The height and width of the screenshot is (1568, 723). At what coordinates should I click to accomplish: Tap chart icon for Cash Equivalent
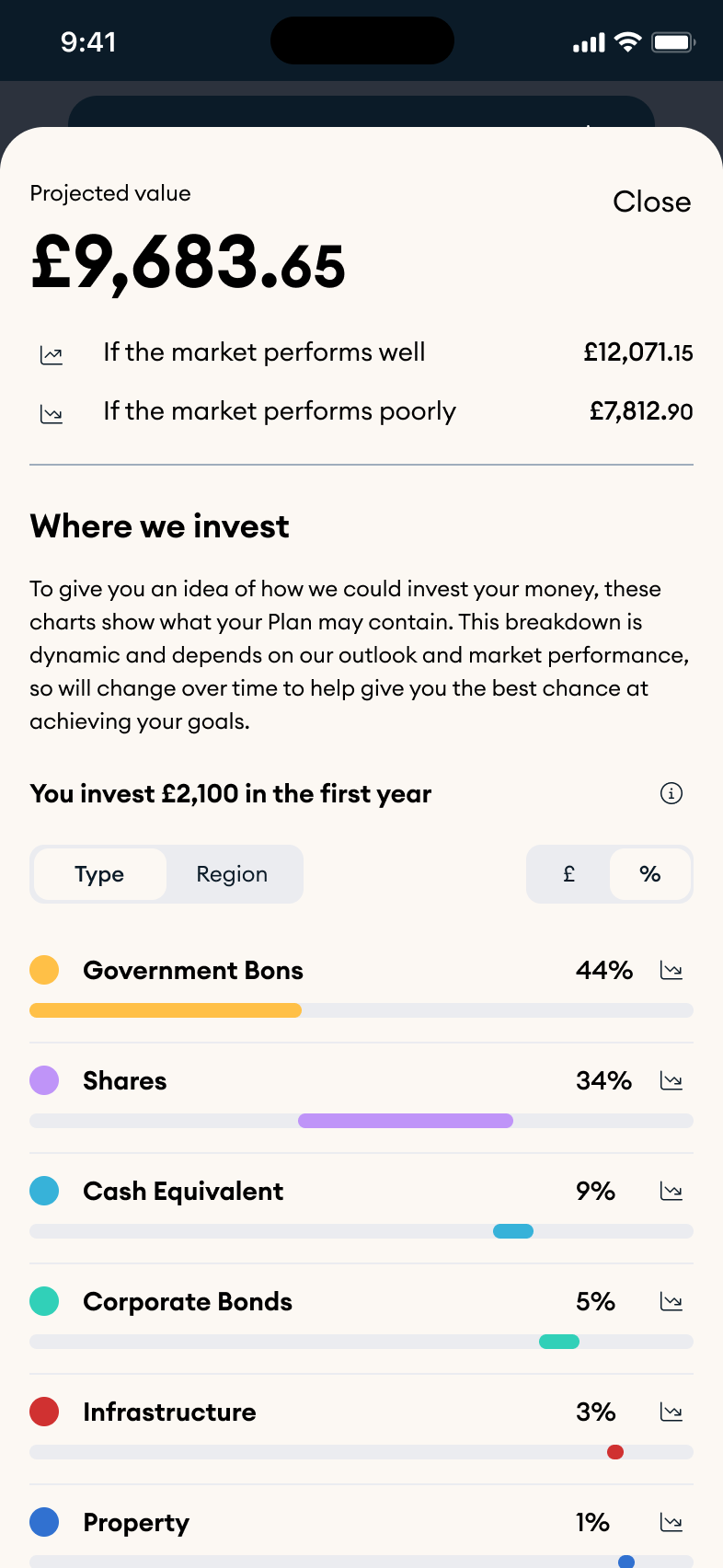tap(671, 1192)
